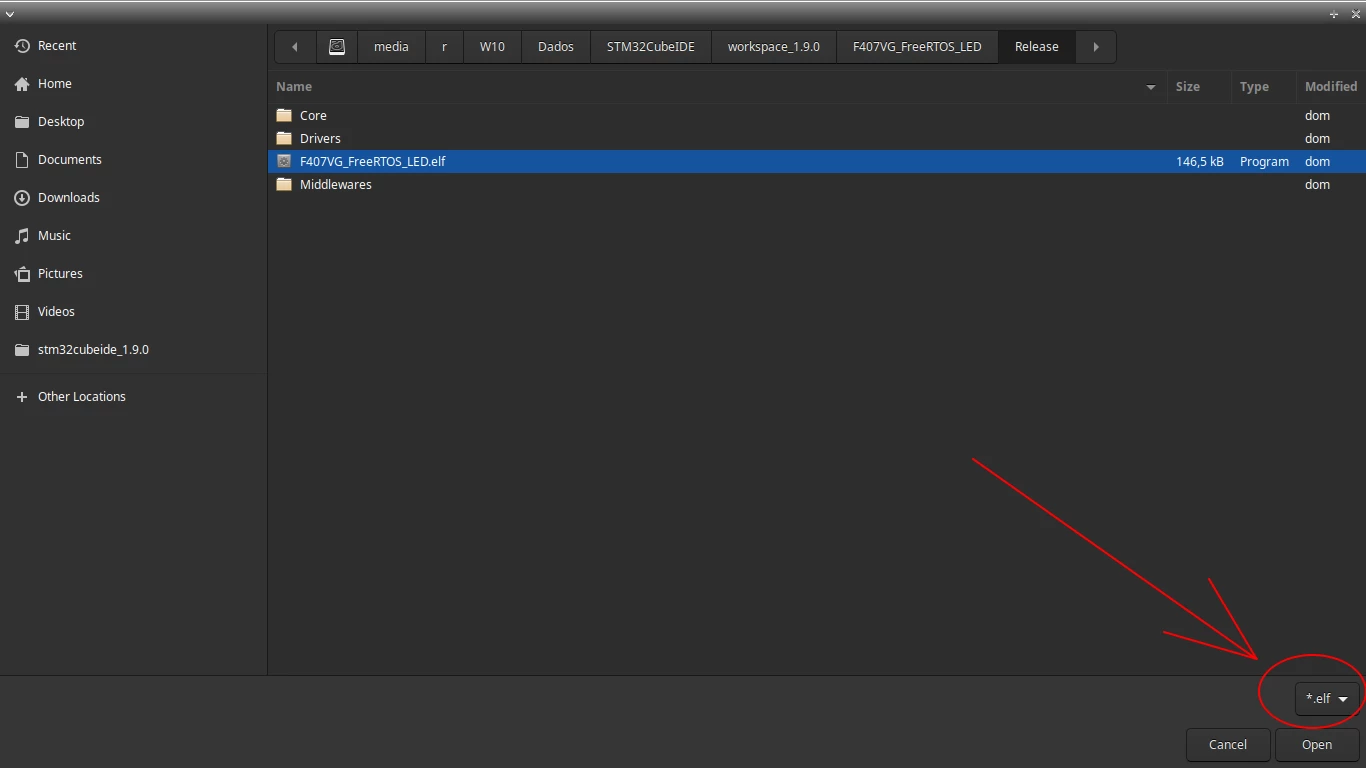Click the Middlewares row's dom date
Viewport: 1366px width, 768px height.
coord(1317,185)
